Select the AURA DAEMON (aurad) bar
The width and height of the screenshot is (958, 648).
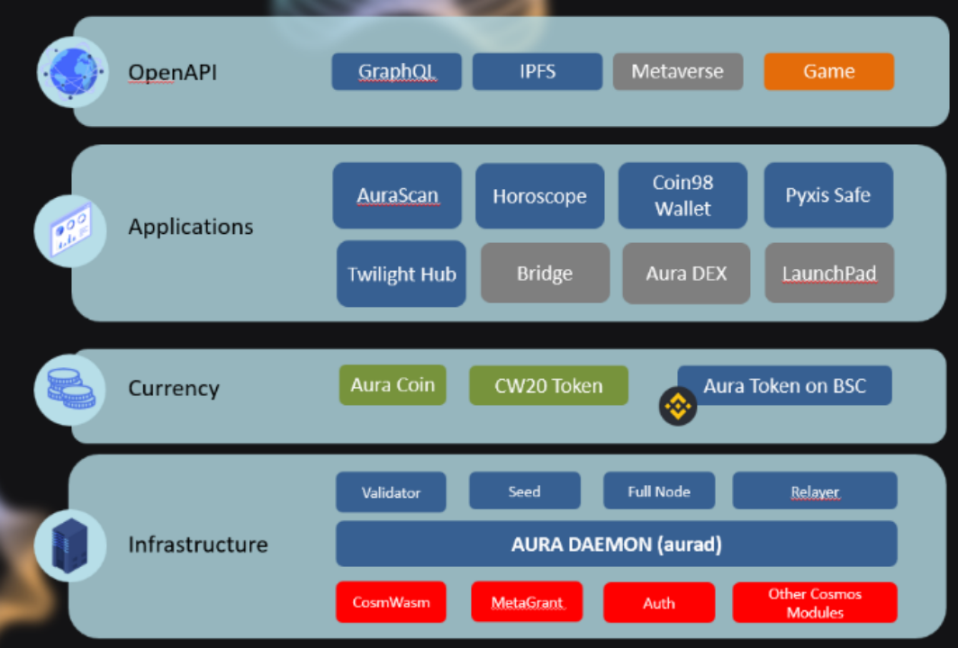coord(615,544)
